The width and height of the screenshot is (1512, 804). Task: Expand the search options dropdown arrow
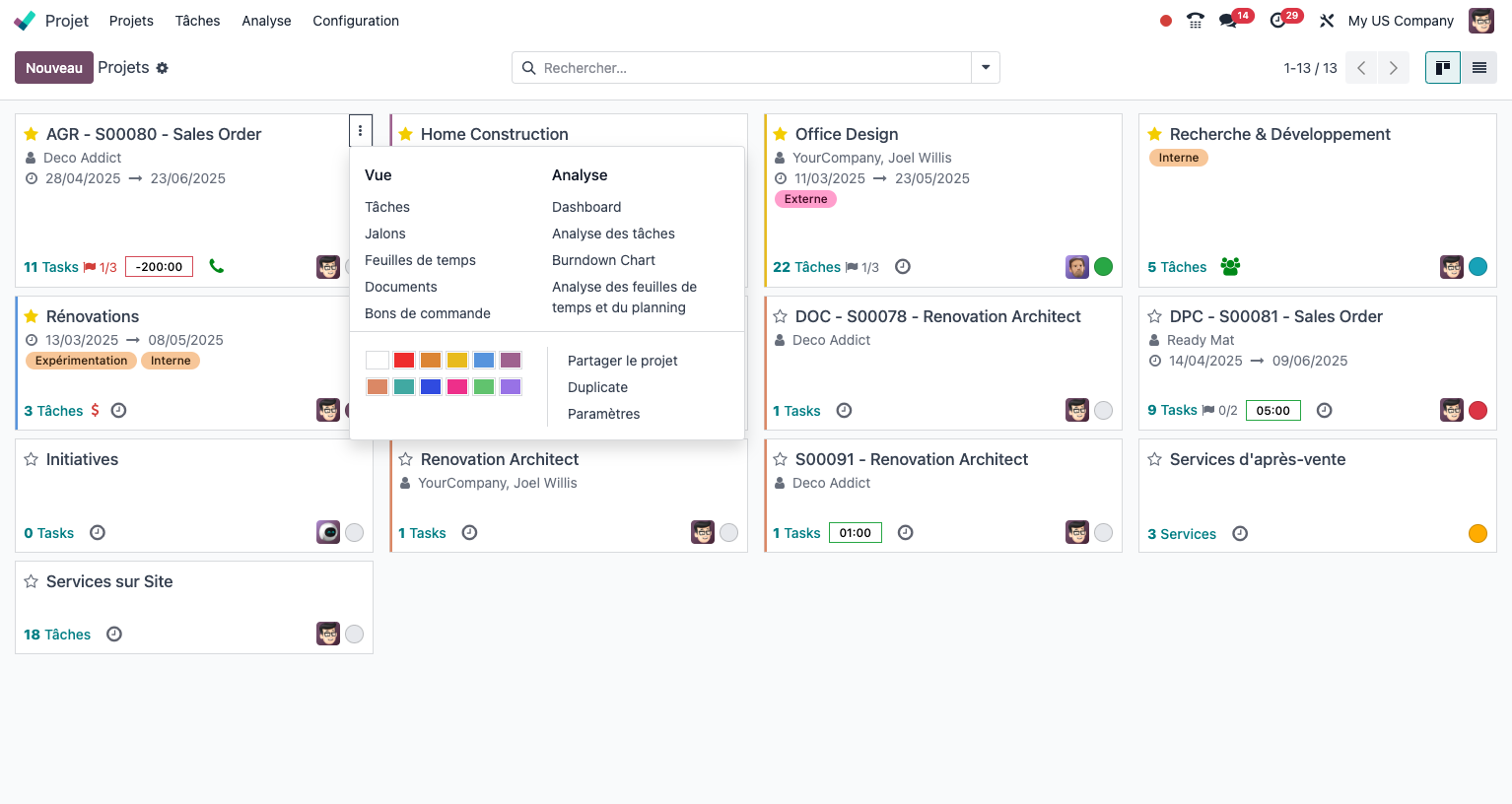coord(986,68)
